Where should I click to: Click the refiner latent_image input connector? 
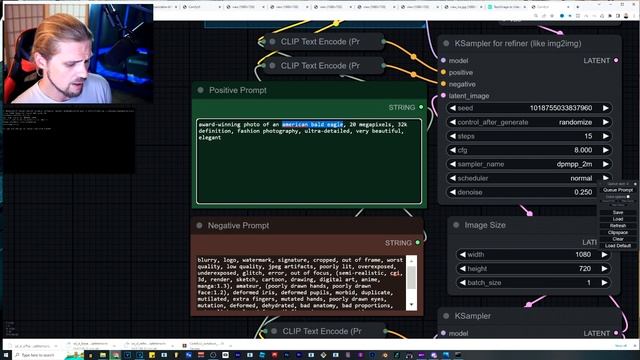click(x=443, y=96)
